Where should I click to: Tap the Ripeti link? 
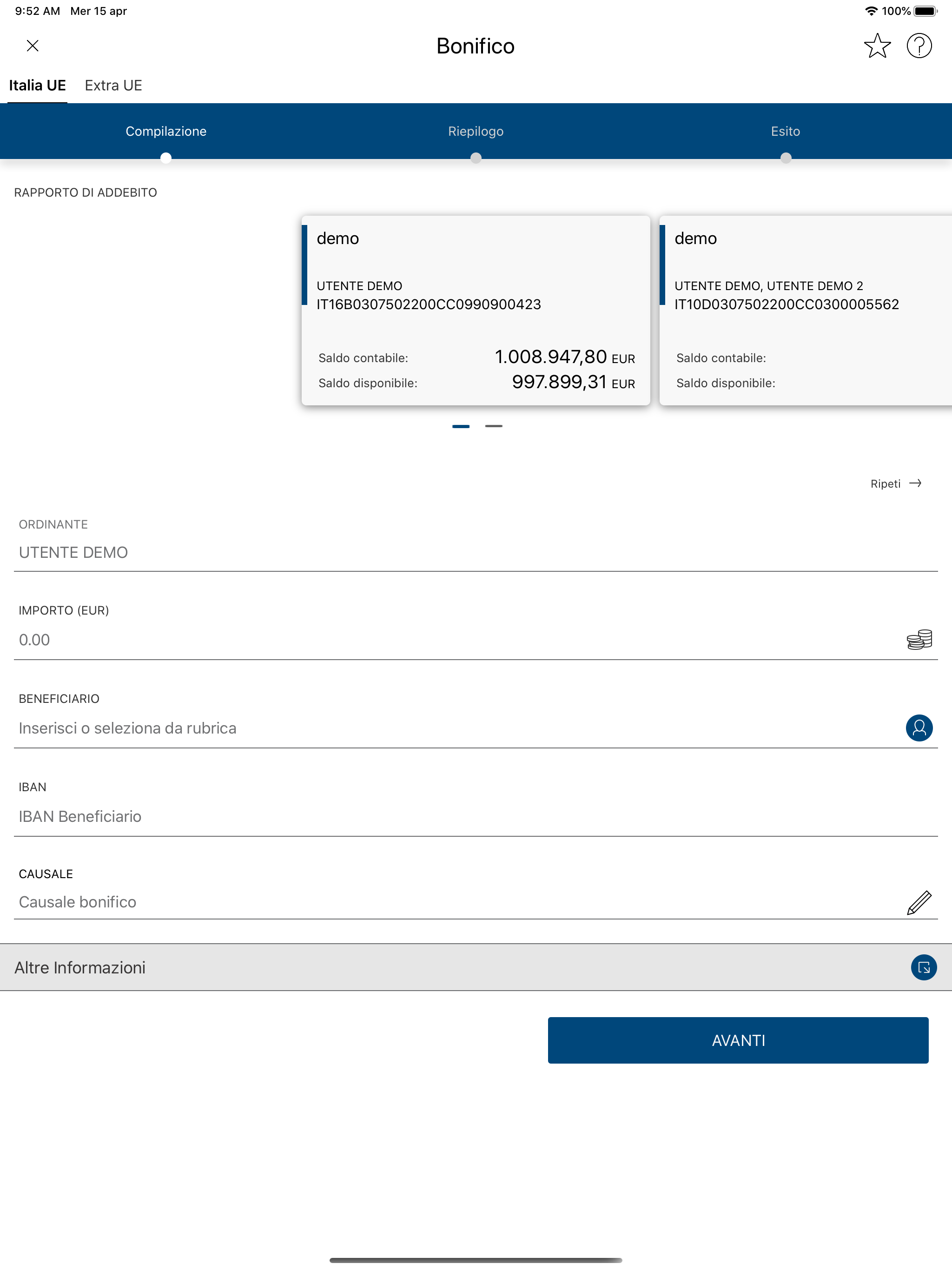click(x=886, y=484)
